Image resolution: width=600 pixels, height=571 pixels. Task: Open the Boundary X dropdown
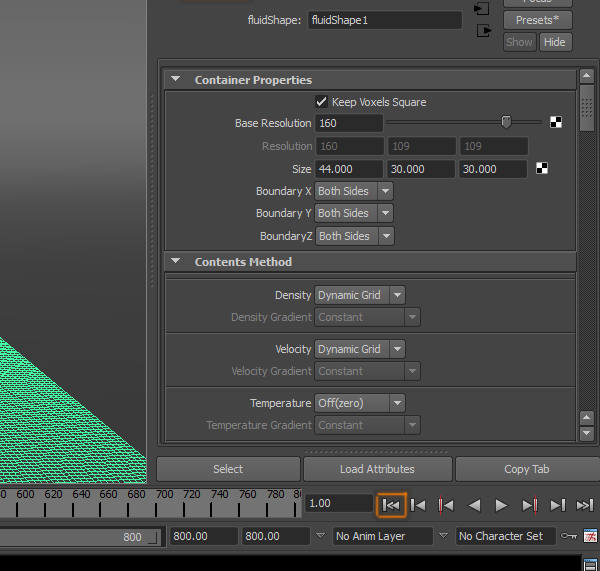(x=354, y=191)
